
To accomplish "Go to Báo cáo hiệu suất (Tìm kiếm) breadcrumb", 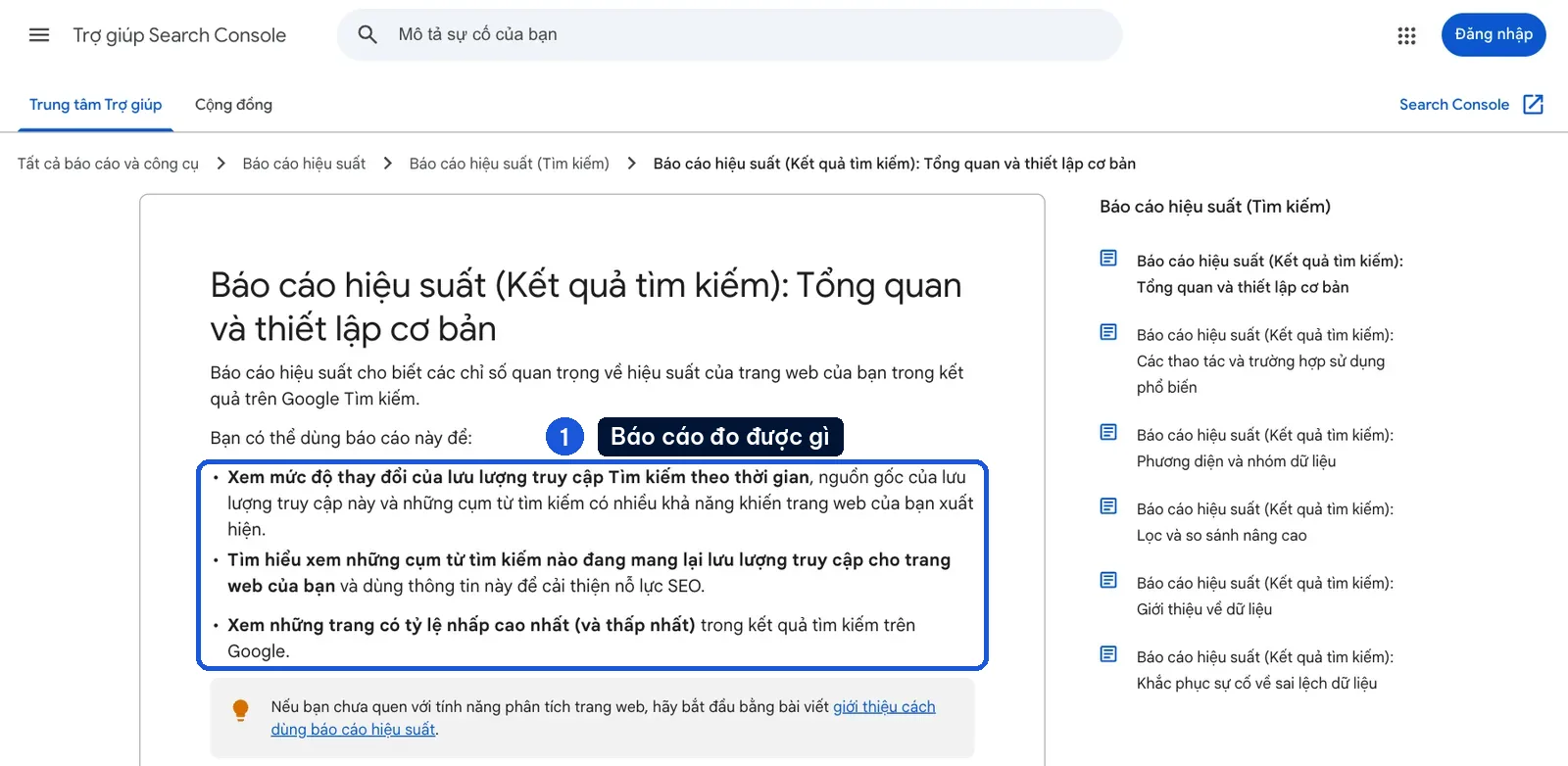I will (510, 164).
